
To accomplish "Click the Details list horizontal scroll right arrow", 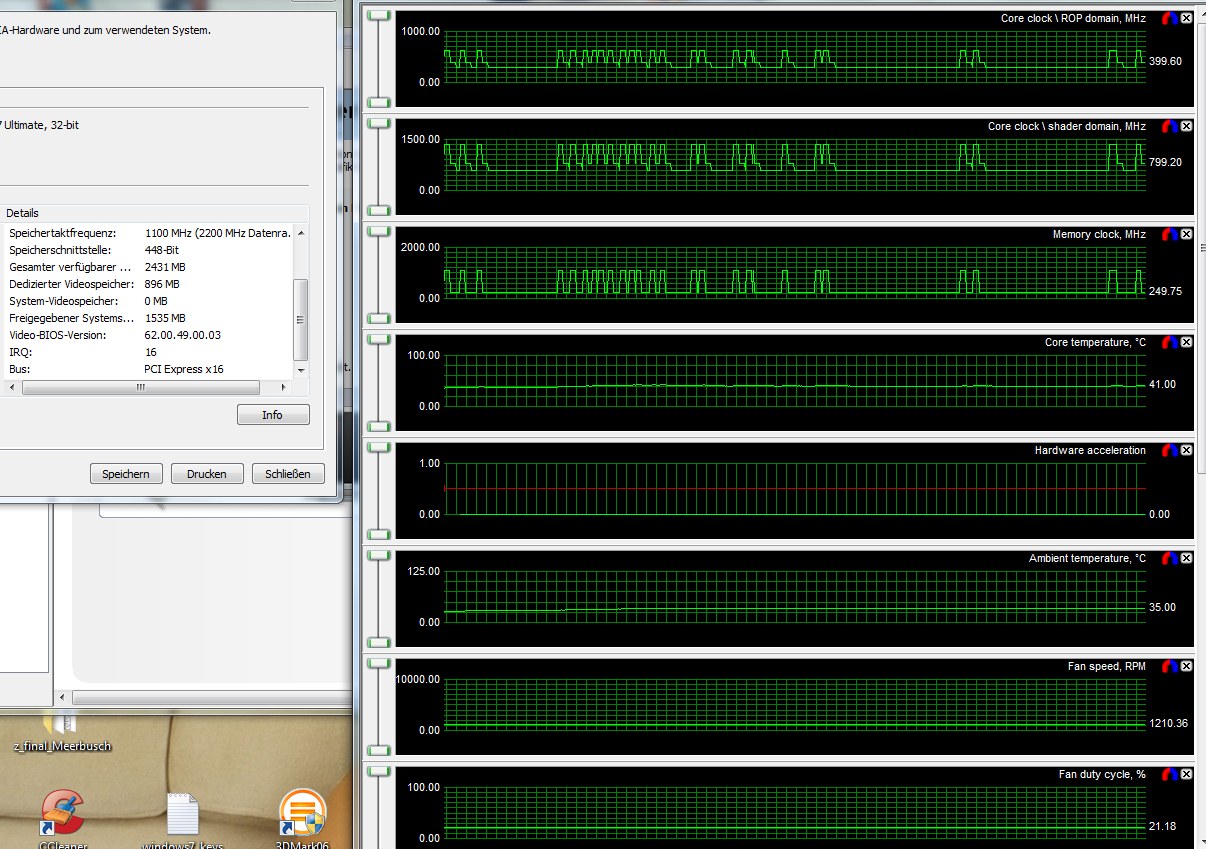I will pyautogui.click(x=285, y=386).
